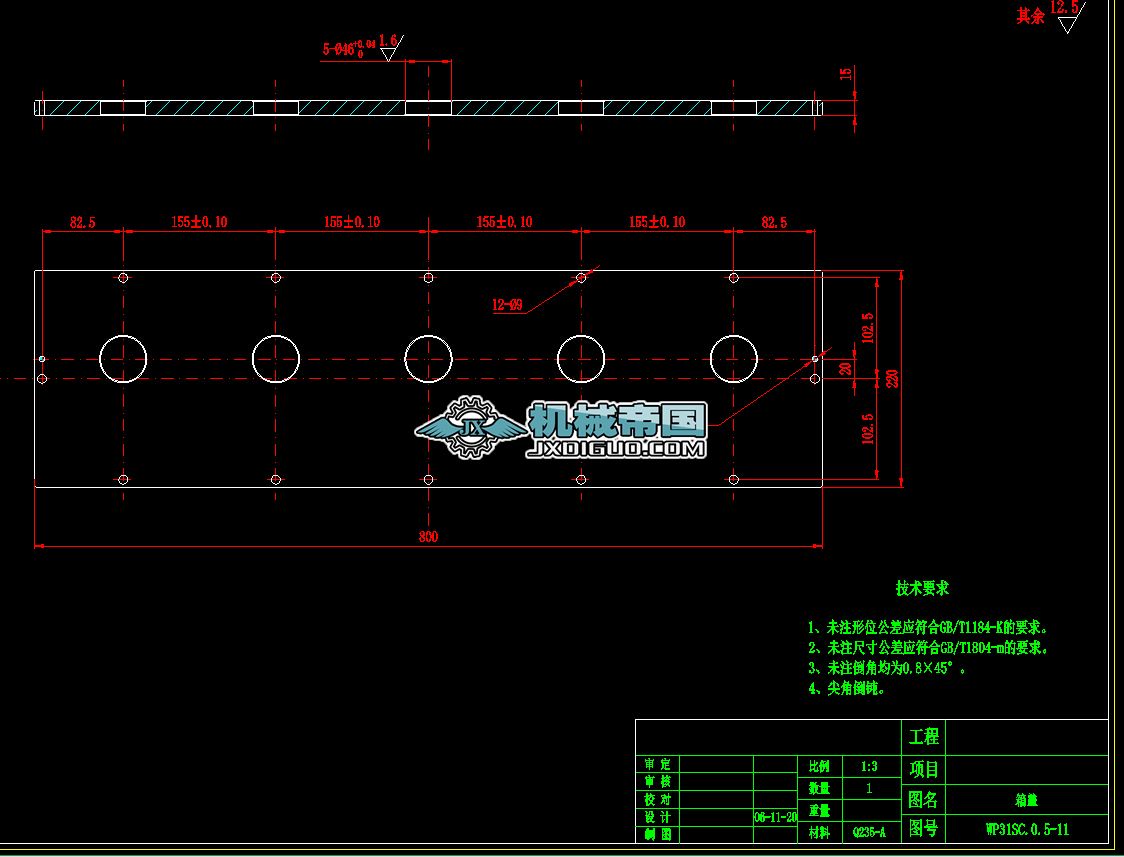The height and width of the screenshot is (857, 1124).
Task: Select the 15 thickness dimension on section view
Action: (x=845, y=75)
